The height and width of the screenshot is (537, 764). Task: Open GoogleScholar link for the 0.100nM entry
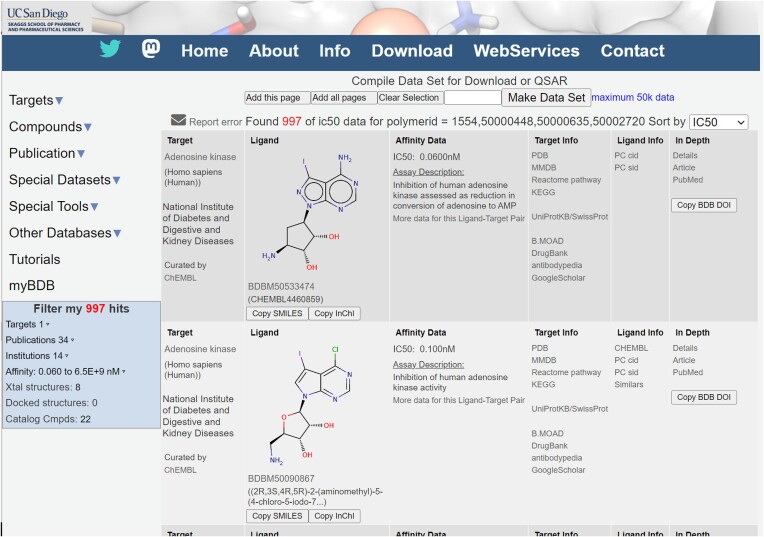tap(558, 470)
